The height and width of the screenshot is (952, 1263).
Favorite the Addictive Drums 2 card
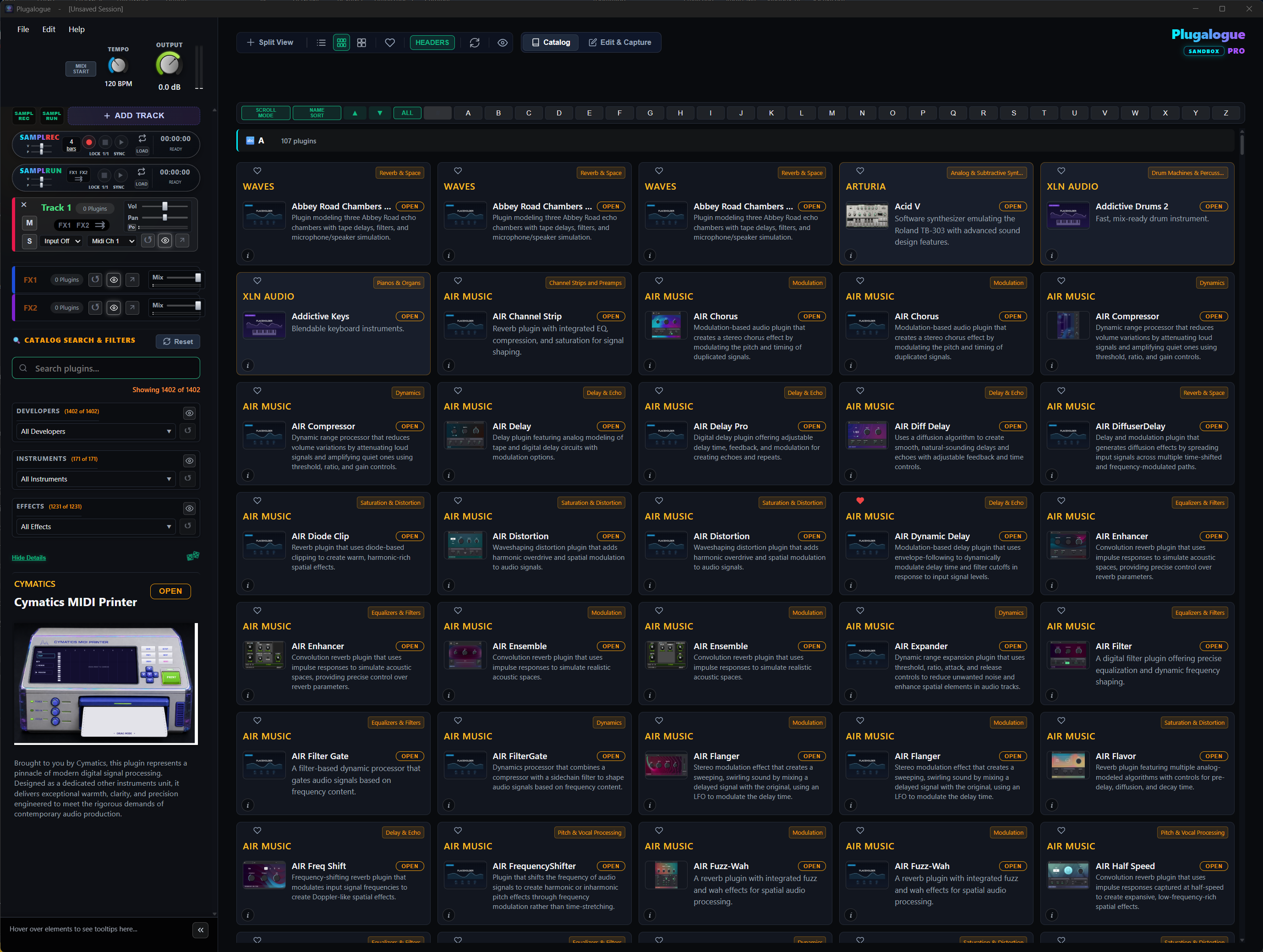(x=1061, y=171)
